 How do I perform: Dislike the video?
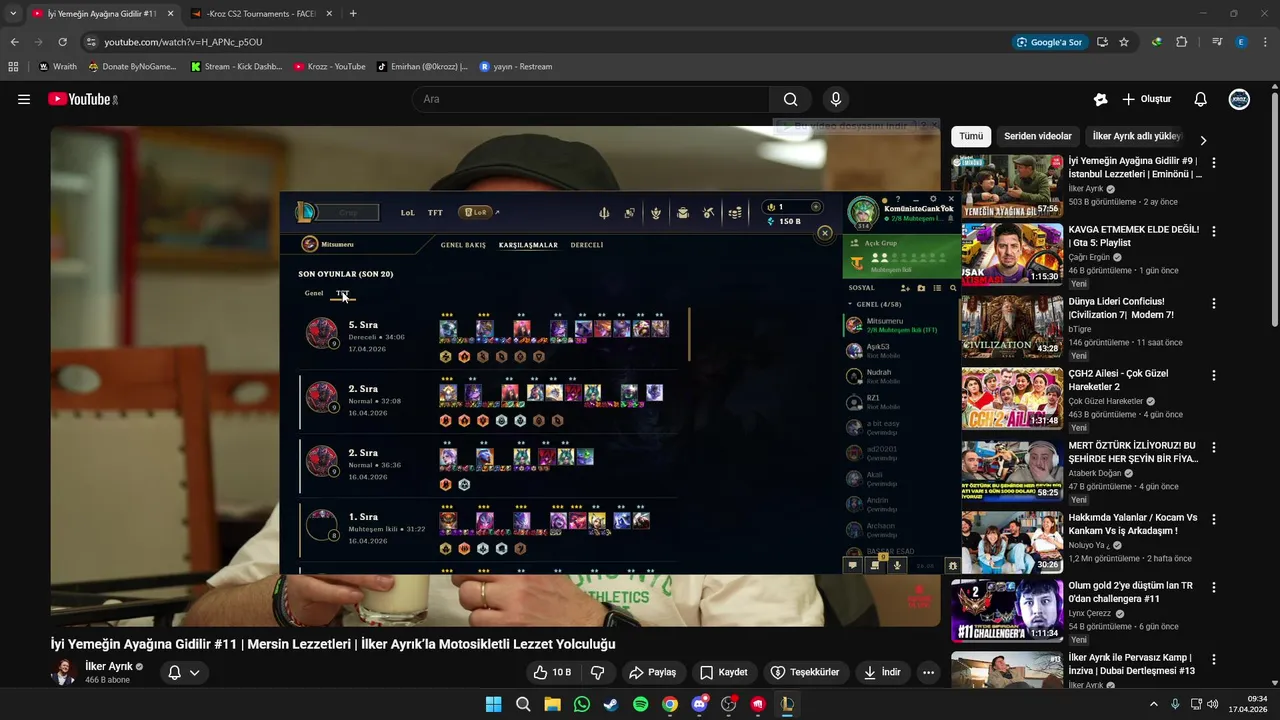tap(598, 672)
